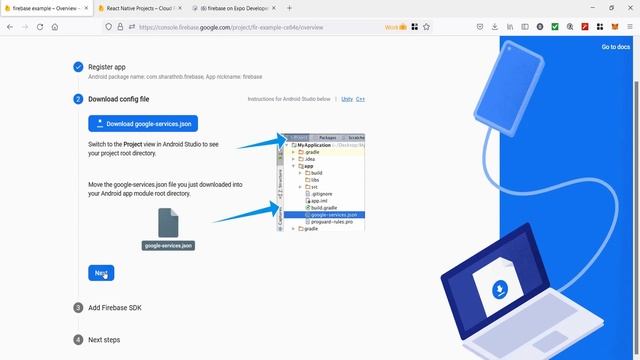Reload the Firebase console page

click(40, 27)
